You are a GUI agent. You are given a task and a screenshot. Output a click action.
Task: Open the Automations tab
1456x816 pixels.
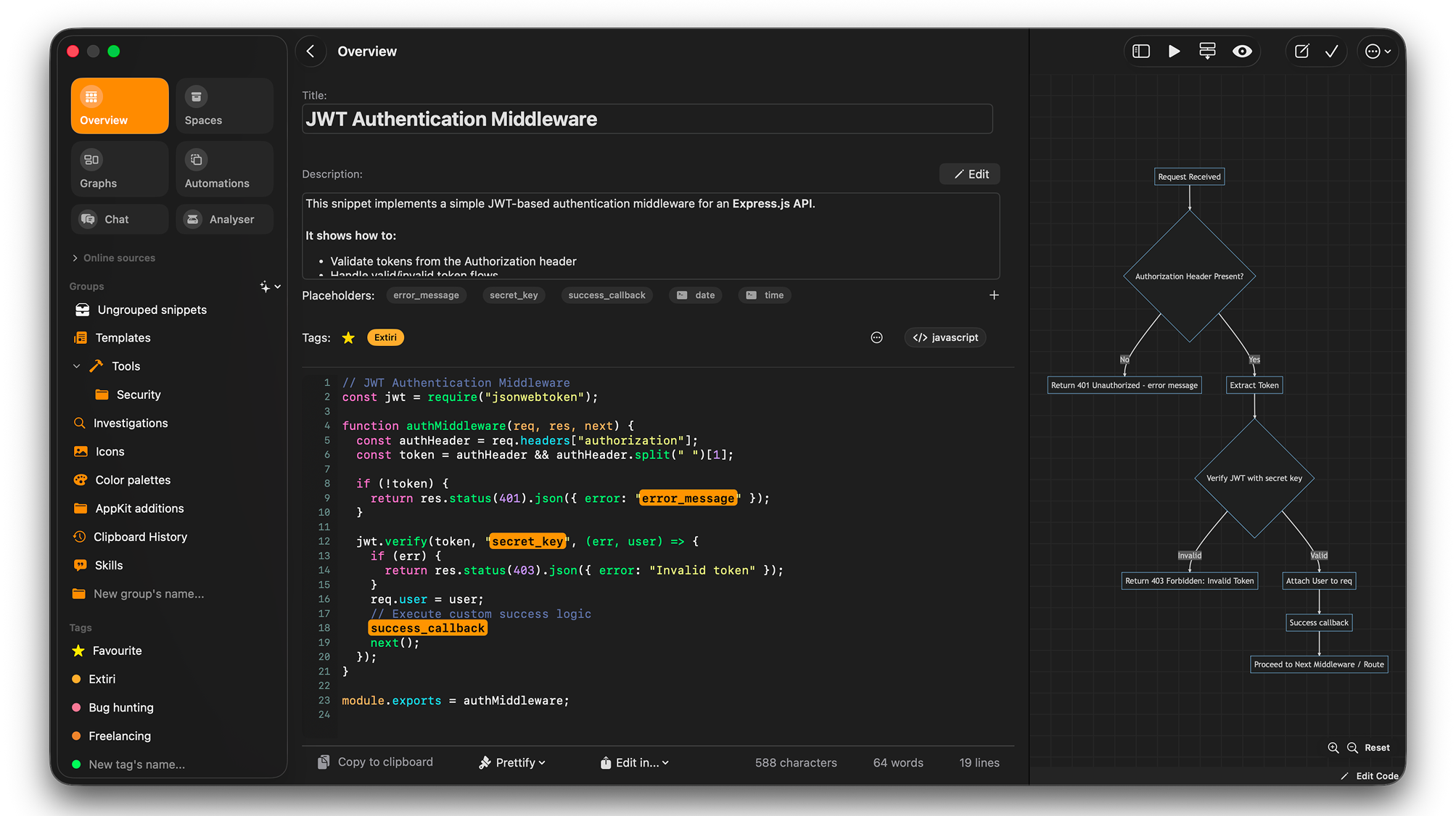(x=224, y=169)
